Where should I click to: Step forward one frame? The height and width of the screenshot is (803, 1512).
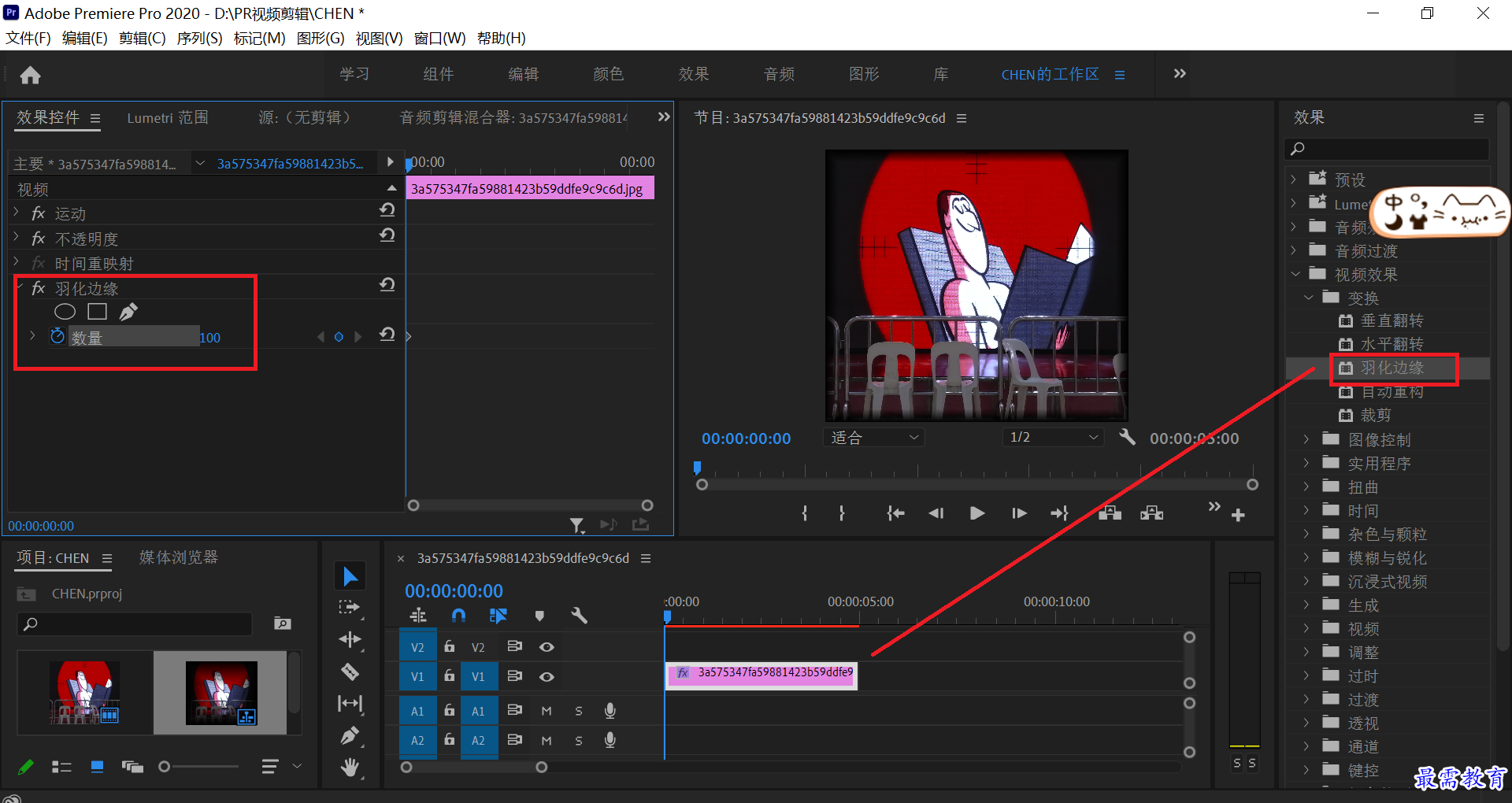pos(1019,513)
